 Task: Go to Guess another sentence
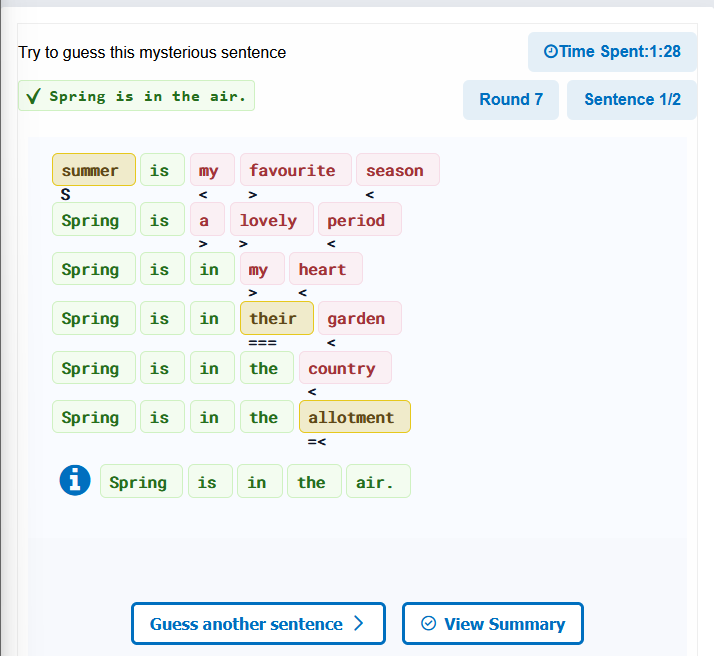pyautogui.click(x=258, y=623)
